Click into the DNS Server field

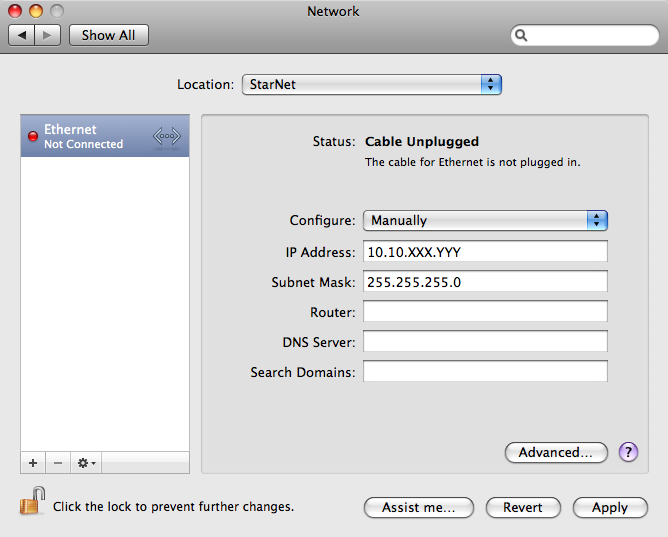(x=485, y=342)
